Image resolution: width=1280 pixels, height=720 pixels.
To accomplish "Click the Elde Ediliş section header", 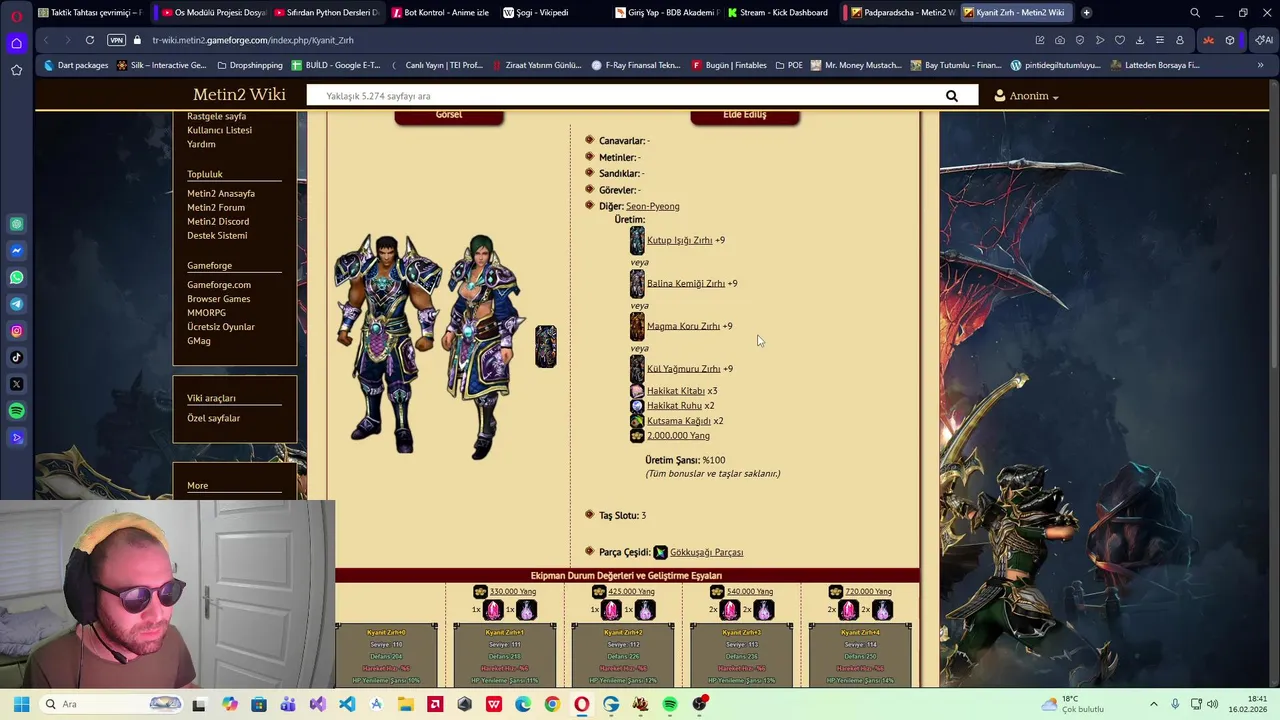I will click(745, 115).
